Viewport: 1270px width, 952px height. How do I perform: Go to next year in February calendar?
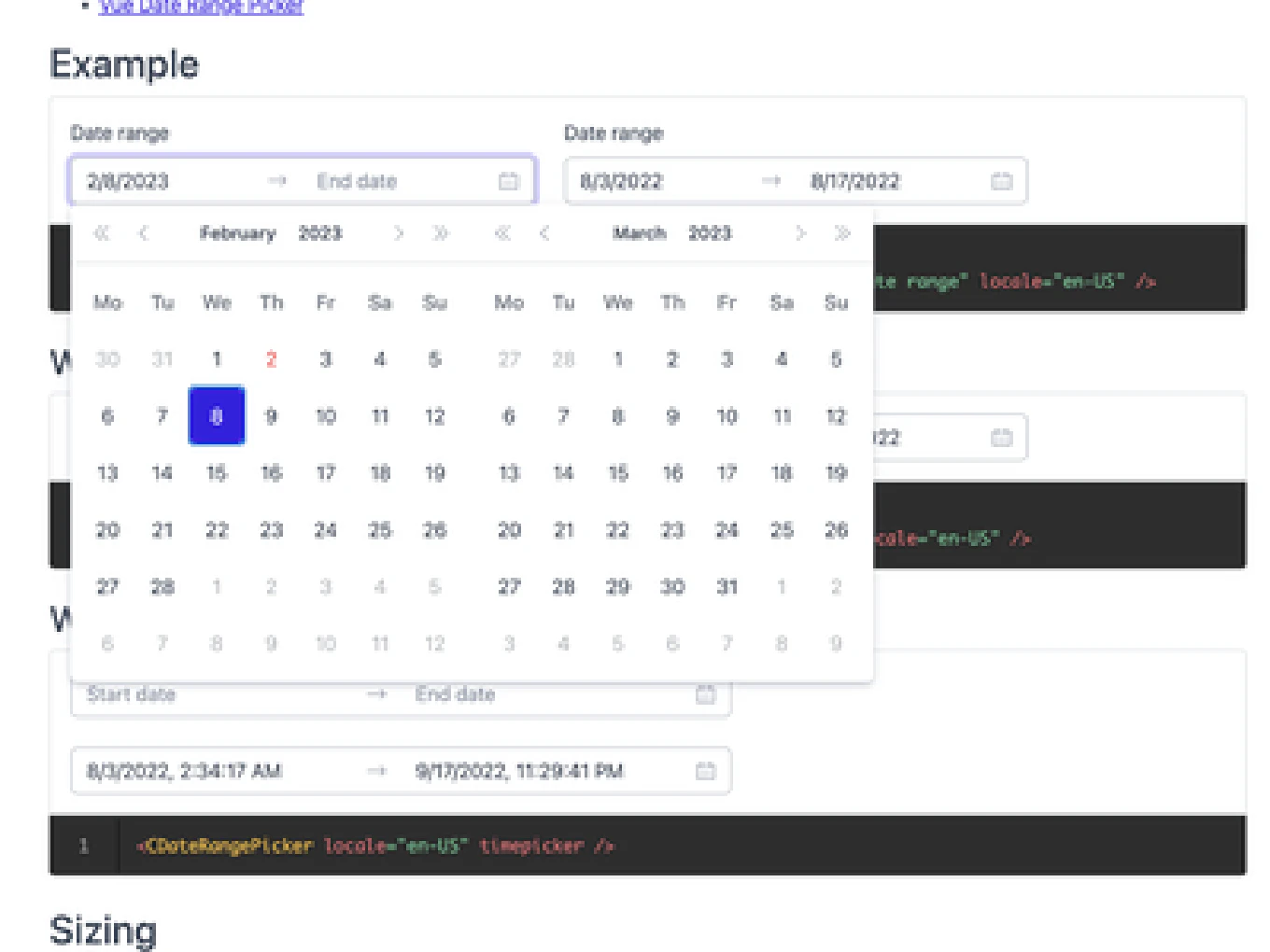(441, 233)
